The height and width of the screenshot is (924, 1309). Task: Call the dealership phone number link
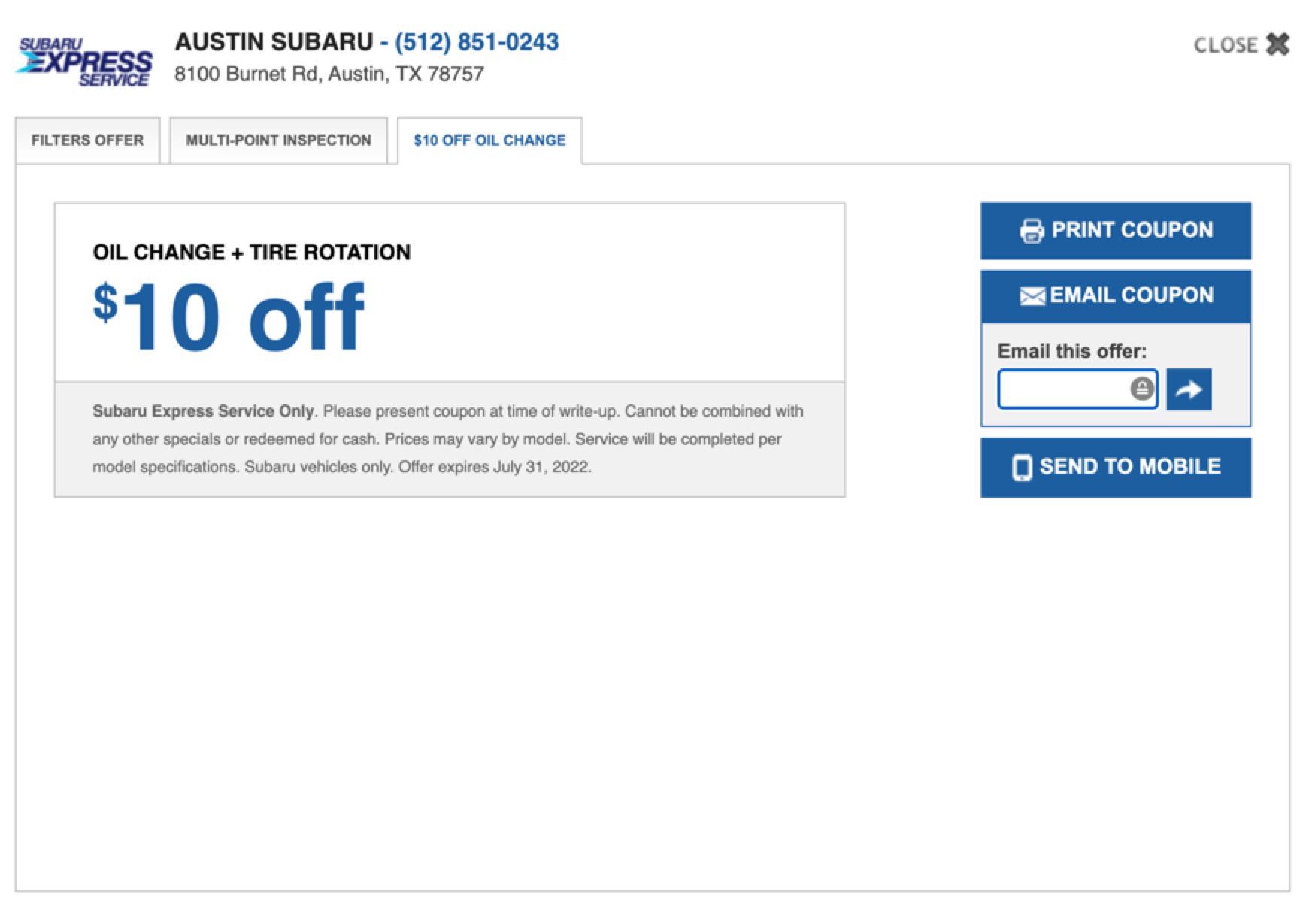tap(477, 42)
